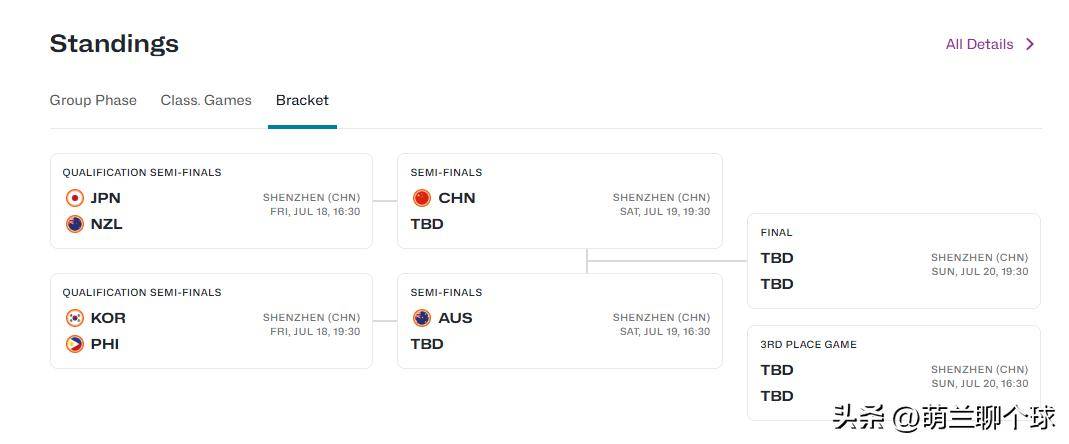Expand All Details chevron arrow
Image resolution: width=1069 pixels, height=444 pixels.
[1029, 44]
